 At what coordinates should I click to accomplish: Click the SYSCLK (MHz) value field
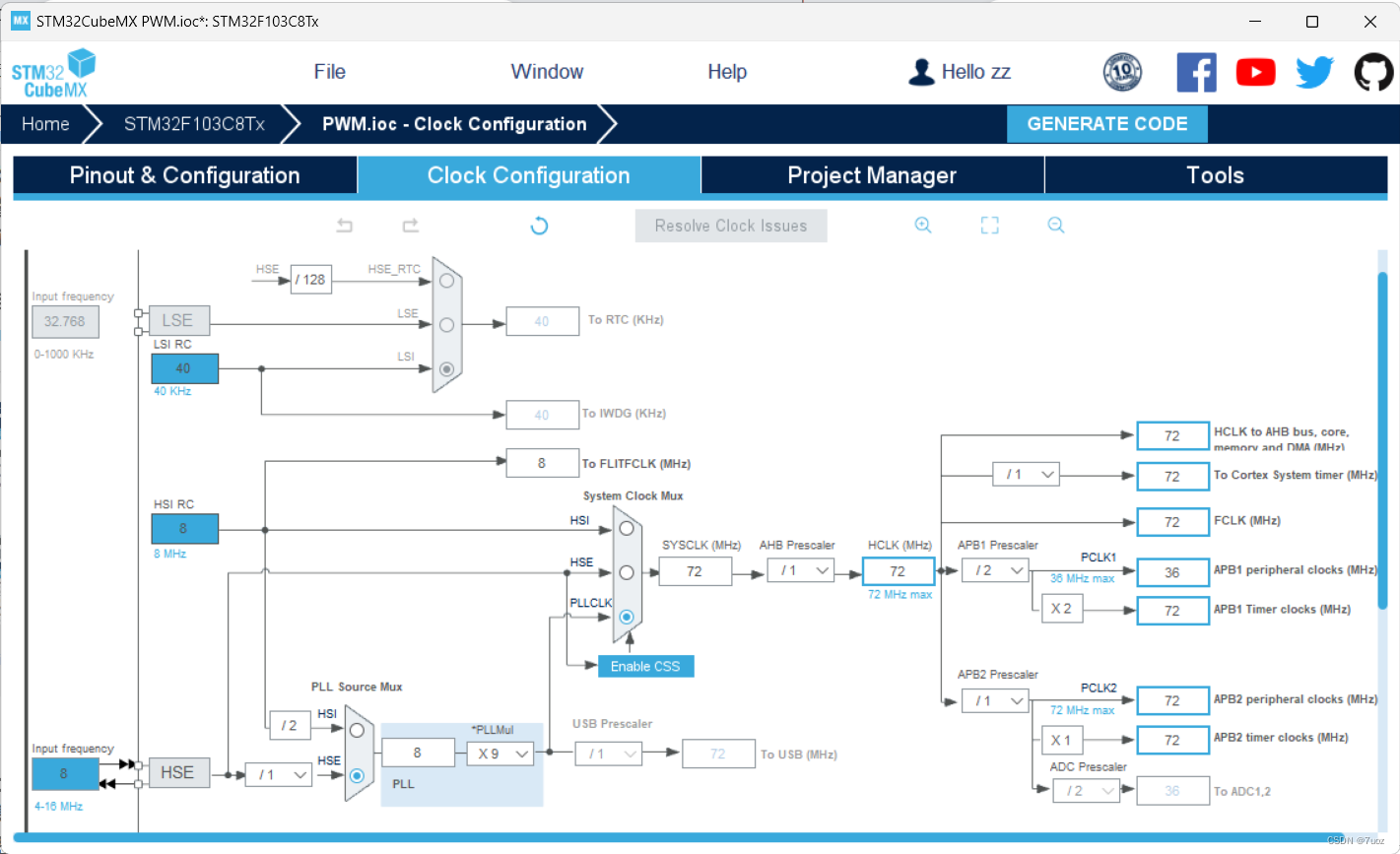click(x=695, y=571)
